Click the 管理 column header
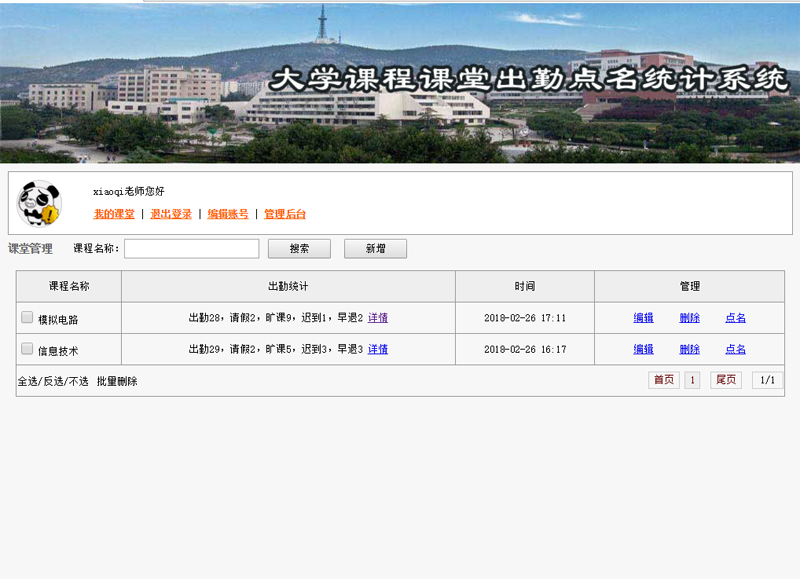 coord(690,286)
